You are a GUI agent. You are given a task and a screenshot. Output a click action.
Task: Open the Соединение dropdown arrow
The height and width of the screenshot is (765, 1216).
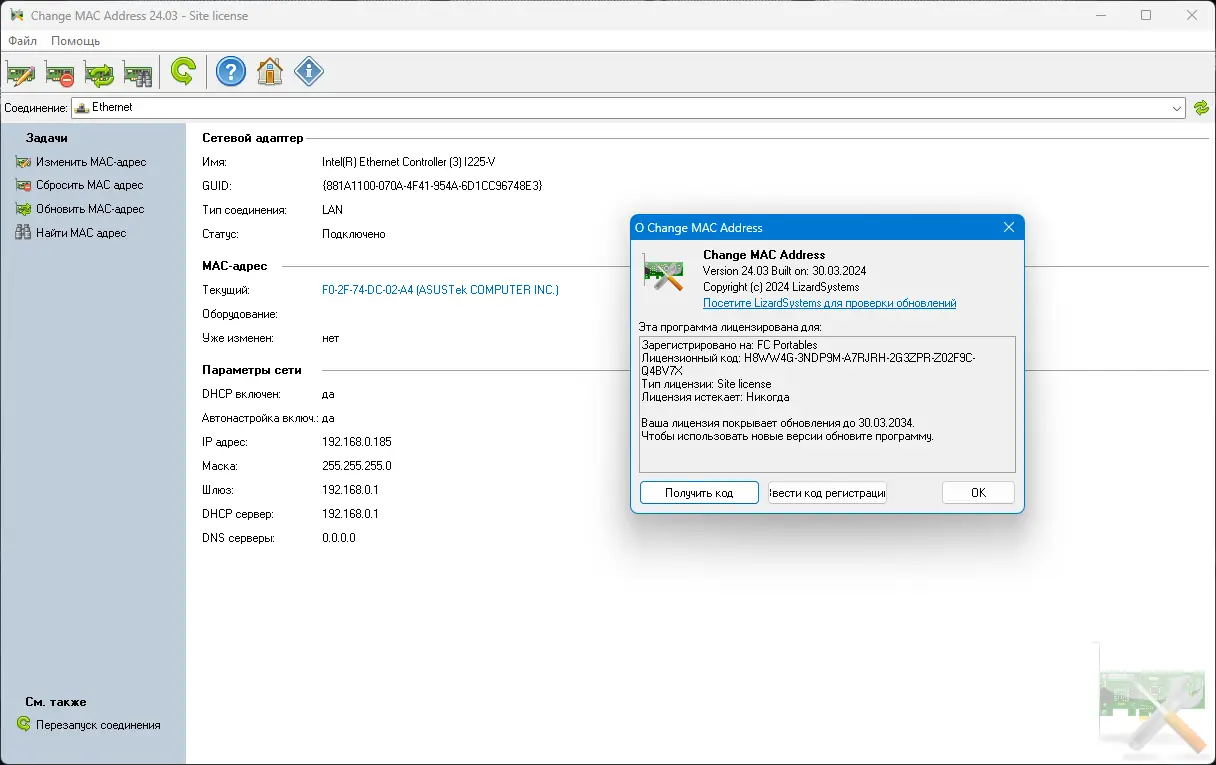click(x=1177, y=107)
